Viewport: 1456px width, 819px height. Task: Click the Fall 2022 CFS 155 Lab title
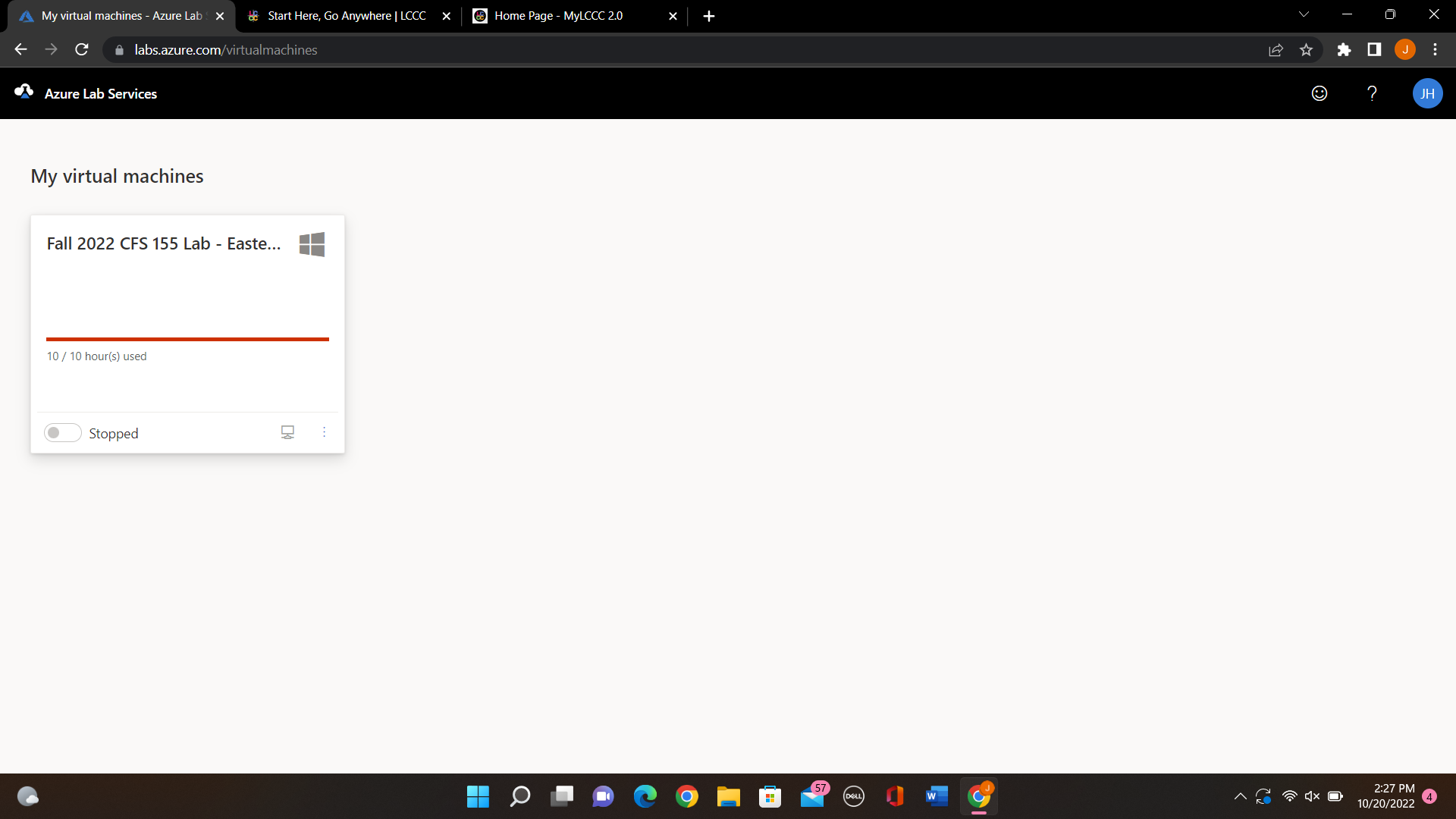tap(164, 243)
